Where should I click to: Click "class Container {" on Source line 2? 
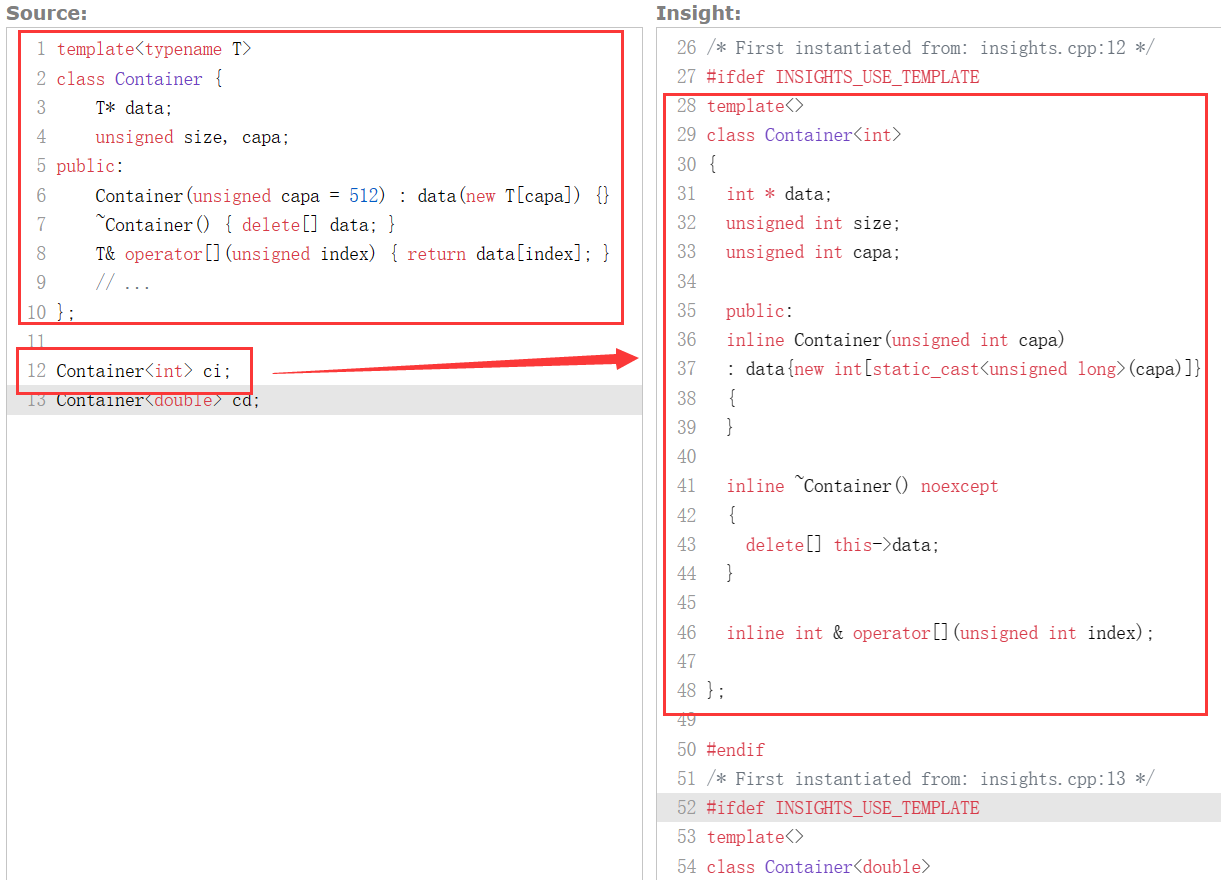tap(139, 79)
